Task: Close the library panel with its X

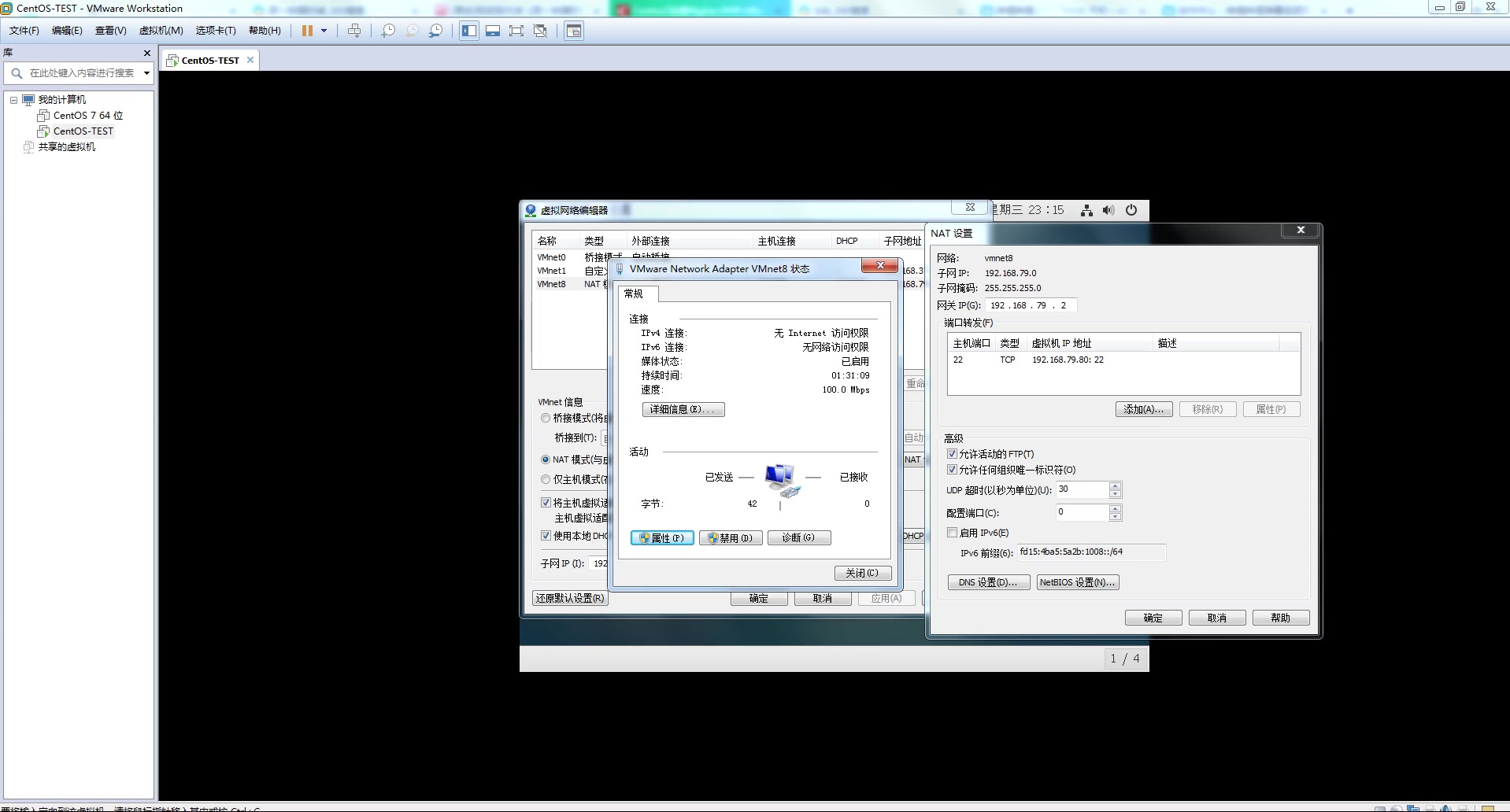Action: (146, 53)
